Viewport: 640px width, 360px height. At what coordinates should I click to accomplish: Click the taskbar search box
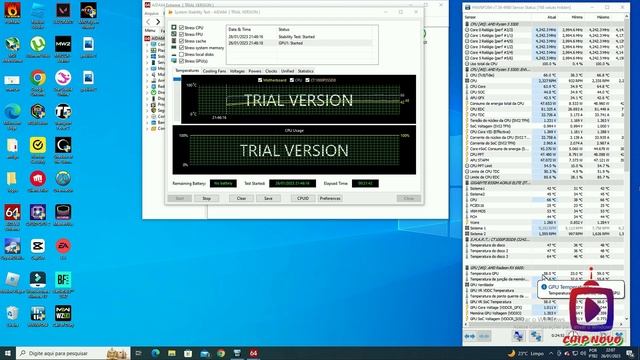[73, 353]
